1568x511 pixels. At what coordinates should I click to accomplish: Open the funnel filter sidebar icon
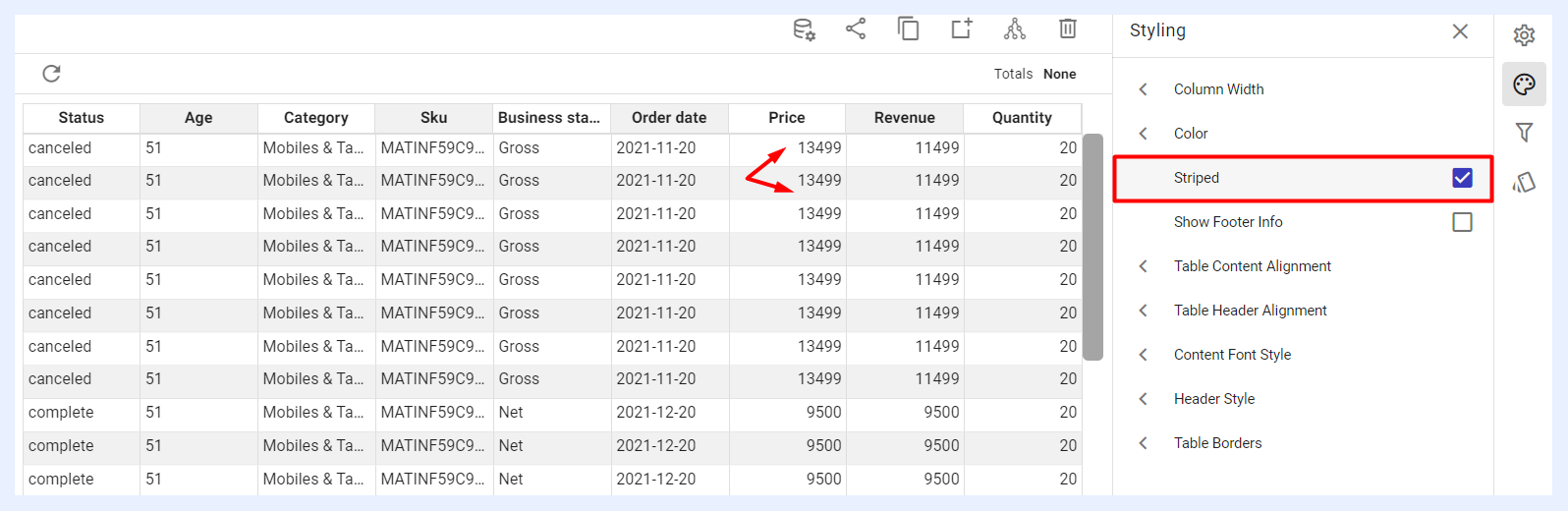(1524, 132)
